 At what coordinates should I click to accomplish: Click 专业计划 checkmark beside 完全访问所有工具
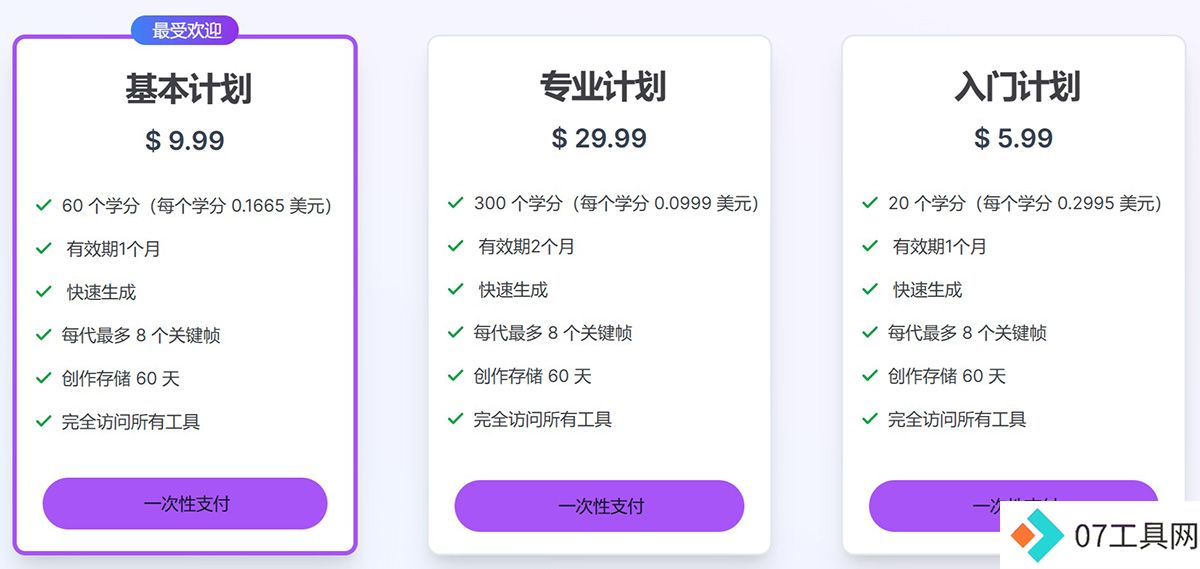tap(455, 419)
